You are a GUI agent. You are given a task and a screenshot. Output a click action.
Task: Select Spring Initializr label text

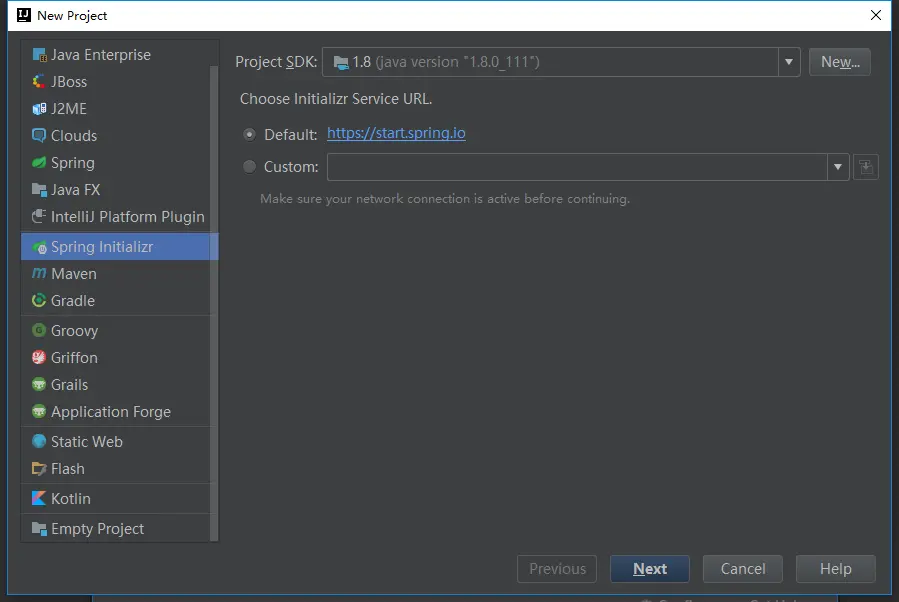tap(102, 247)
